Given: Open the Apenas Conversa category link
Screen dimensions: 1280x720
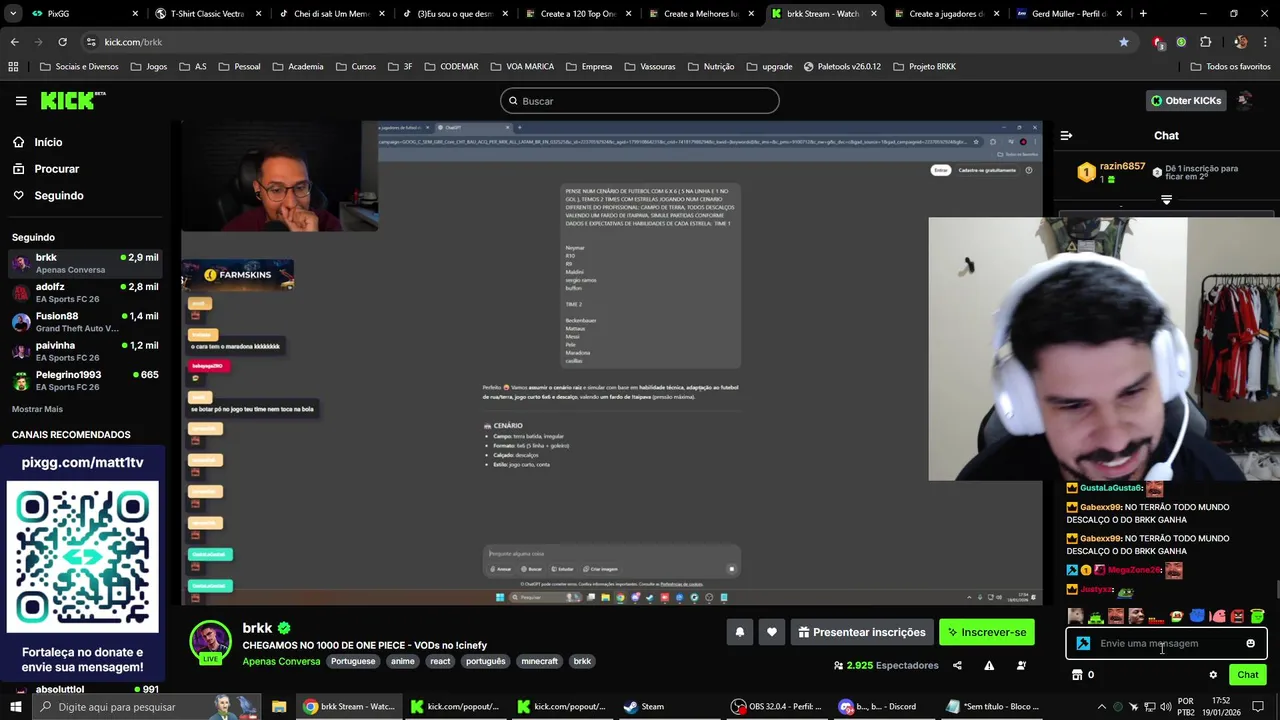Looking at the screenshot, I should [281, 661].
